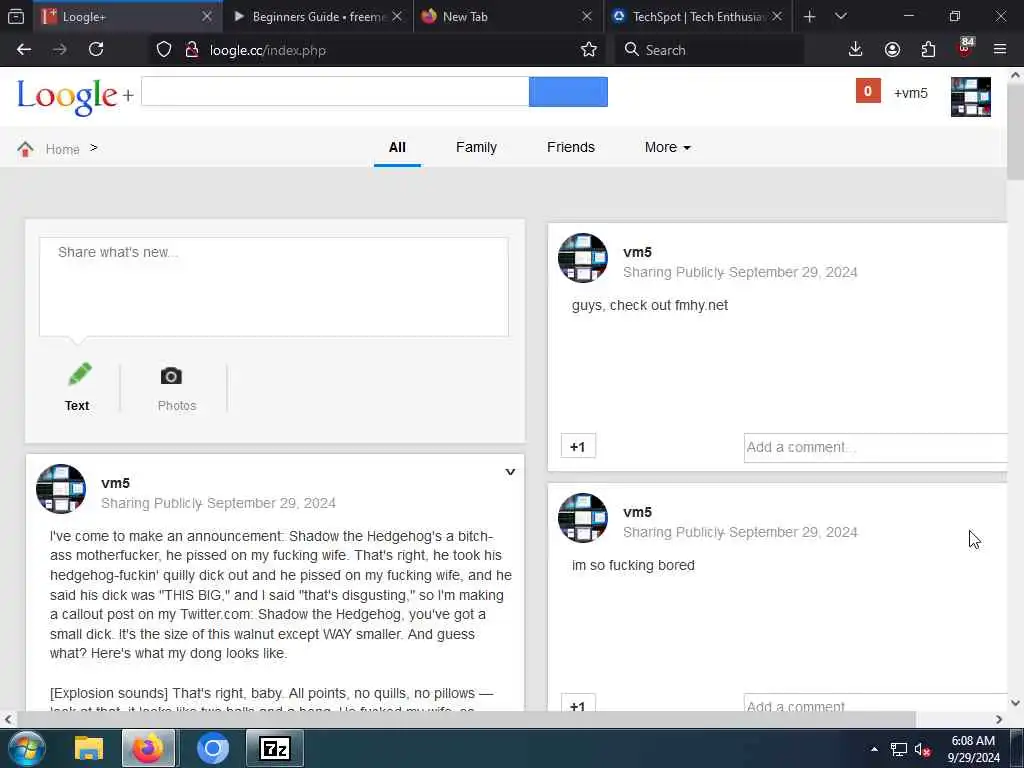Click the Firefox forward arrow button
This screenshot has width=1024, height=768.
point(60,50)
